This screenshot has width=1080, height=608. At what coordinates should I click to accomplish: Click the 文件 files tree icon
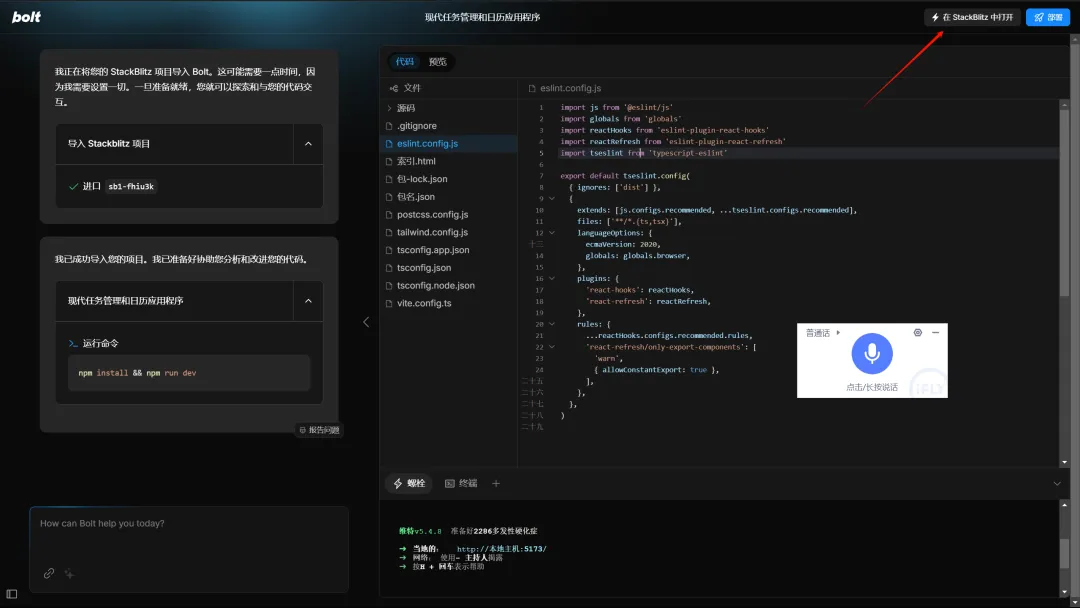click(x=394, y=88)
